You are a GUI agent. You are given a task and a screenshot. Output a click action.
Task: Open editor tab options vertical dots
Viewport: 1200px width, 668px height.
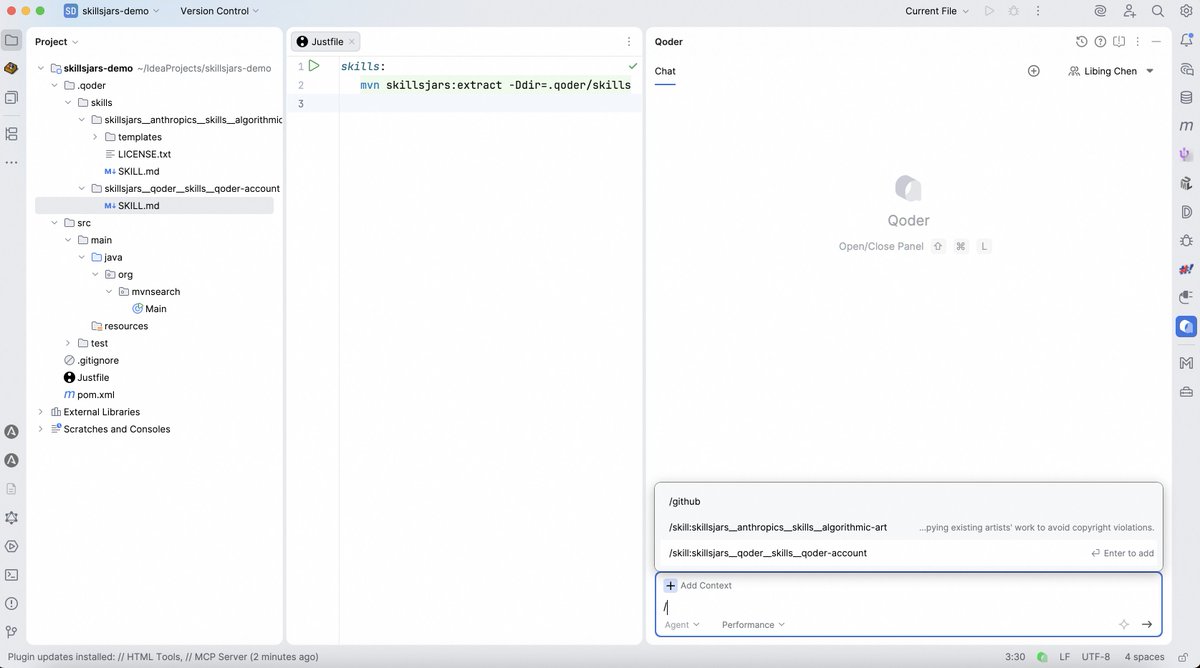click(628, 42)
